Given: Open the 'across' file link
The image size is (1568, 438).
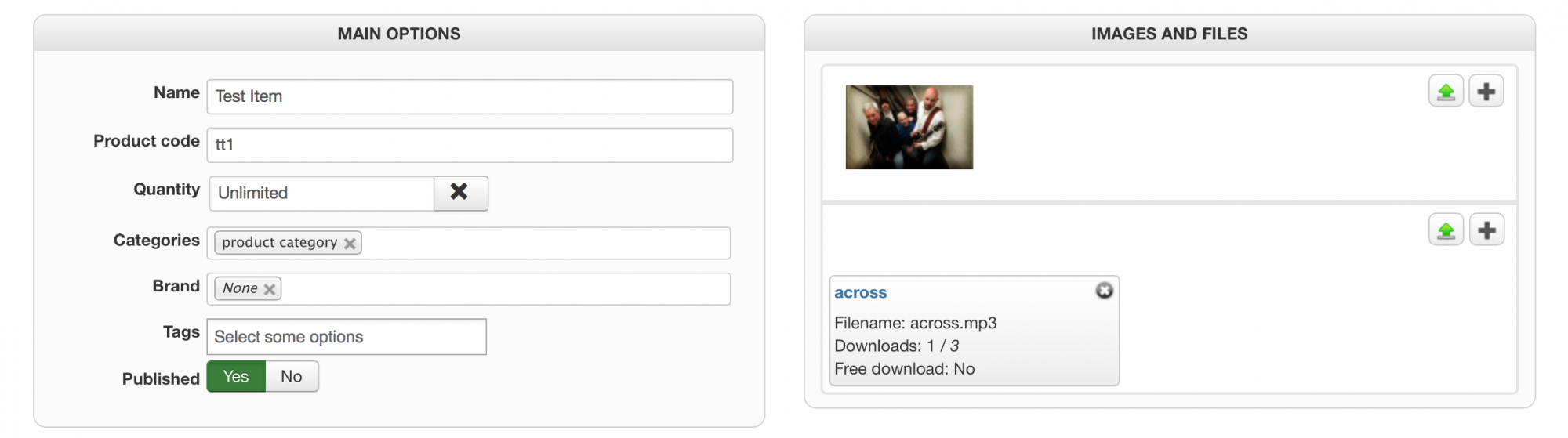Looking at the screenshot, I should click(x=860, y=293).
